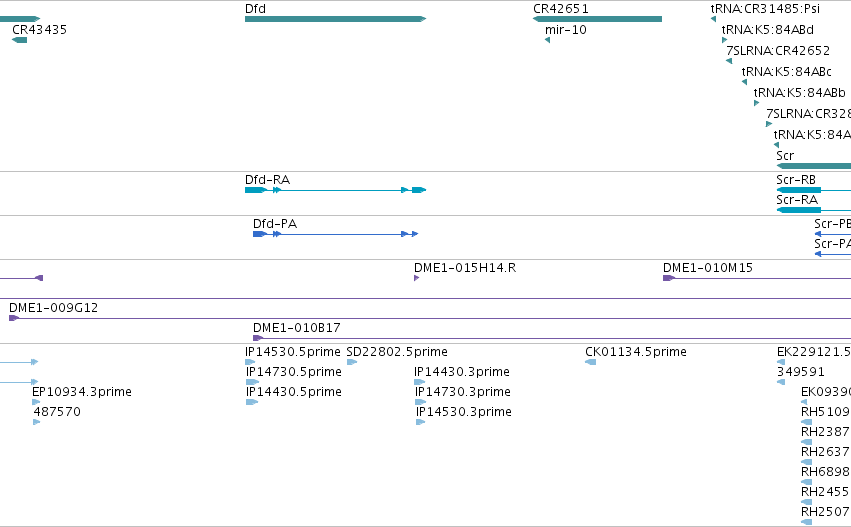Select the RH6898 EST label

(825, 472)
